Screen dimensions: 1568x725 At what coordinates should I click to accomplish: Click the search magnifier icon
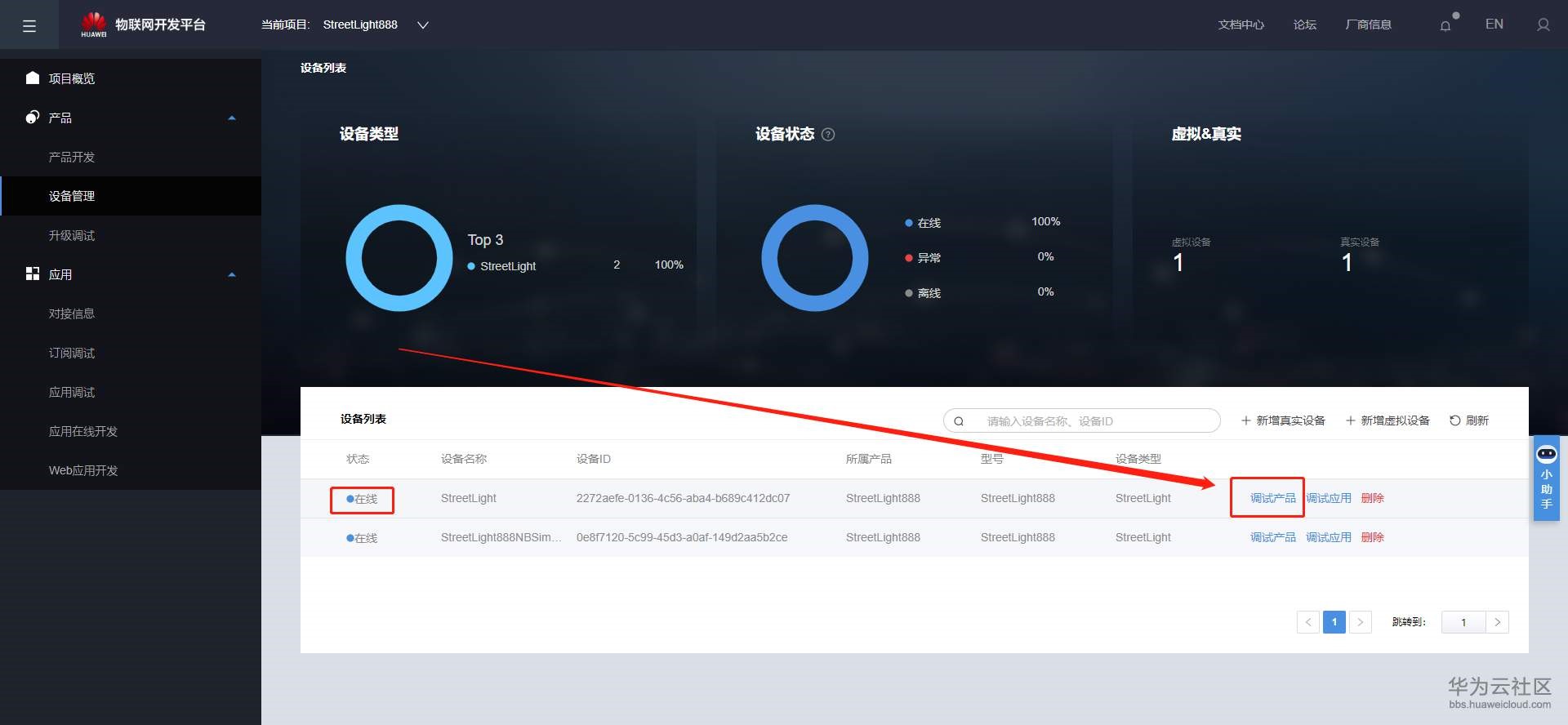960,421
